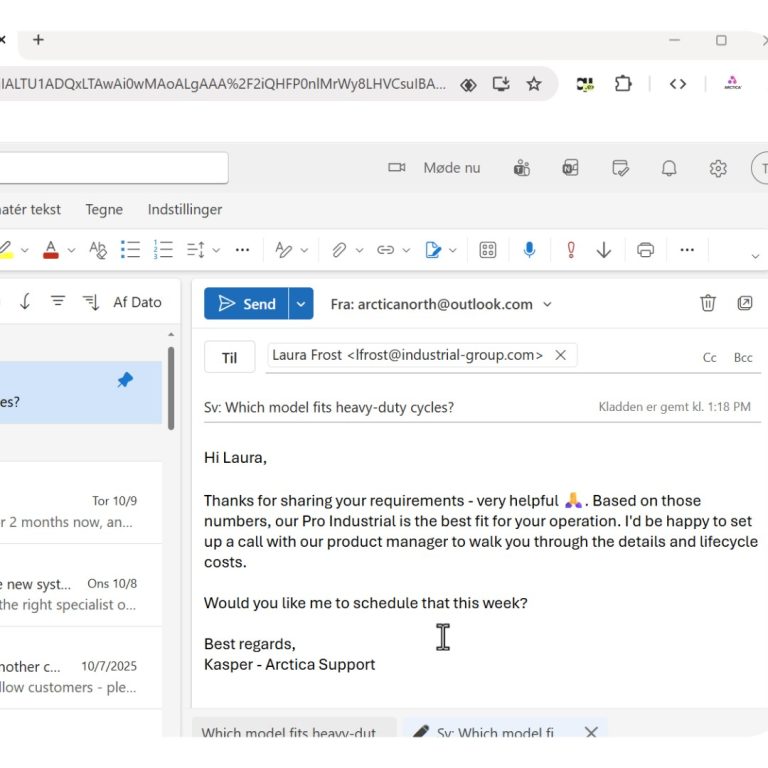Viewport: 768px width, 768px height.
Task: Discard draft with trash icon
Action: (708, 303)
